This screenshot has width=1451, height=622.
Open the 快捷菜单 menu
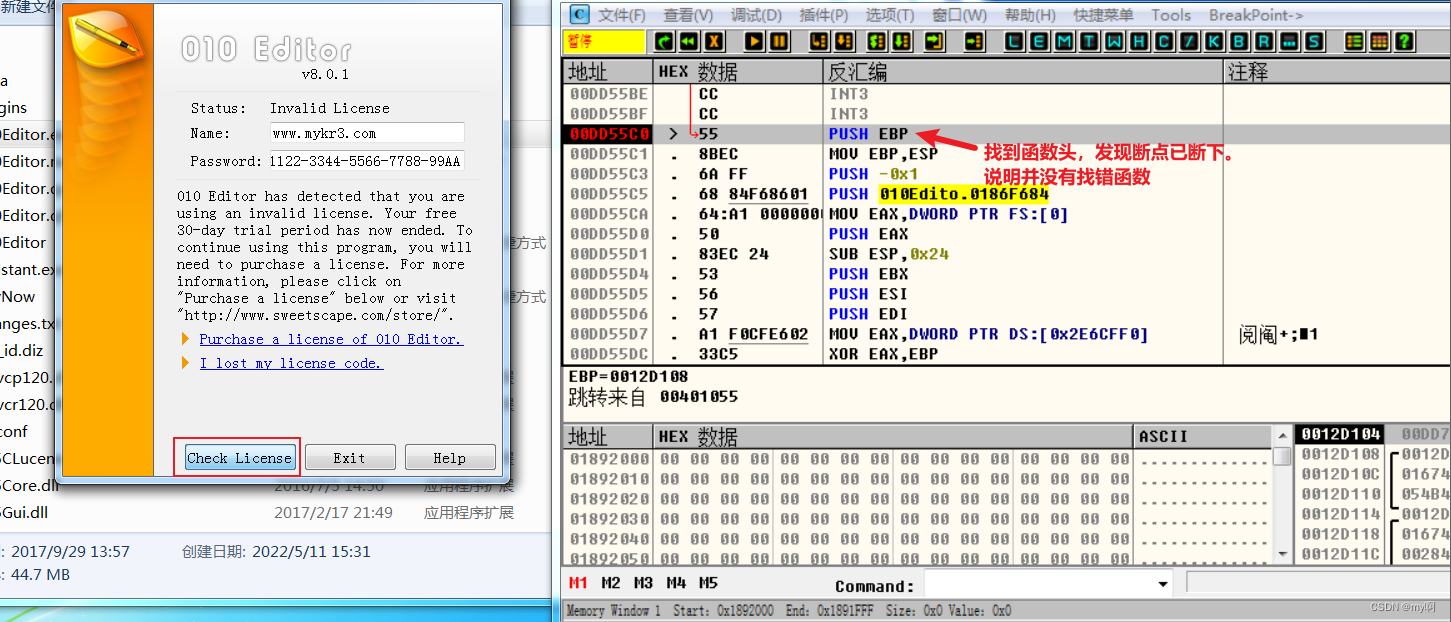(1104, 15)
